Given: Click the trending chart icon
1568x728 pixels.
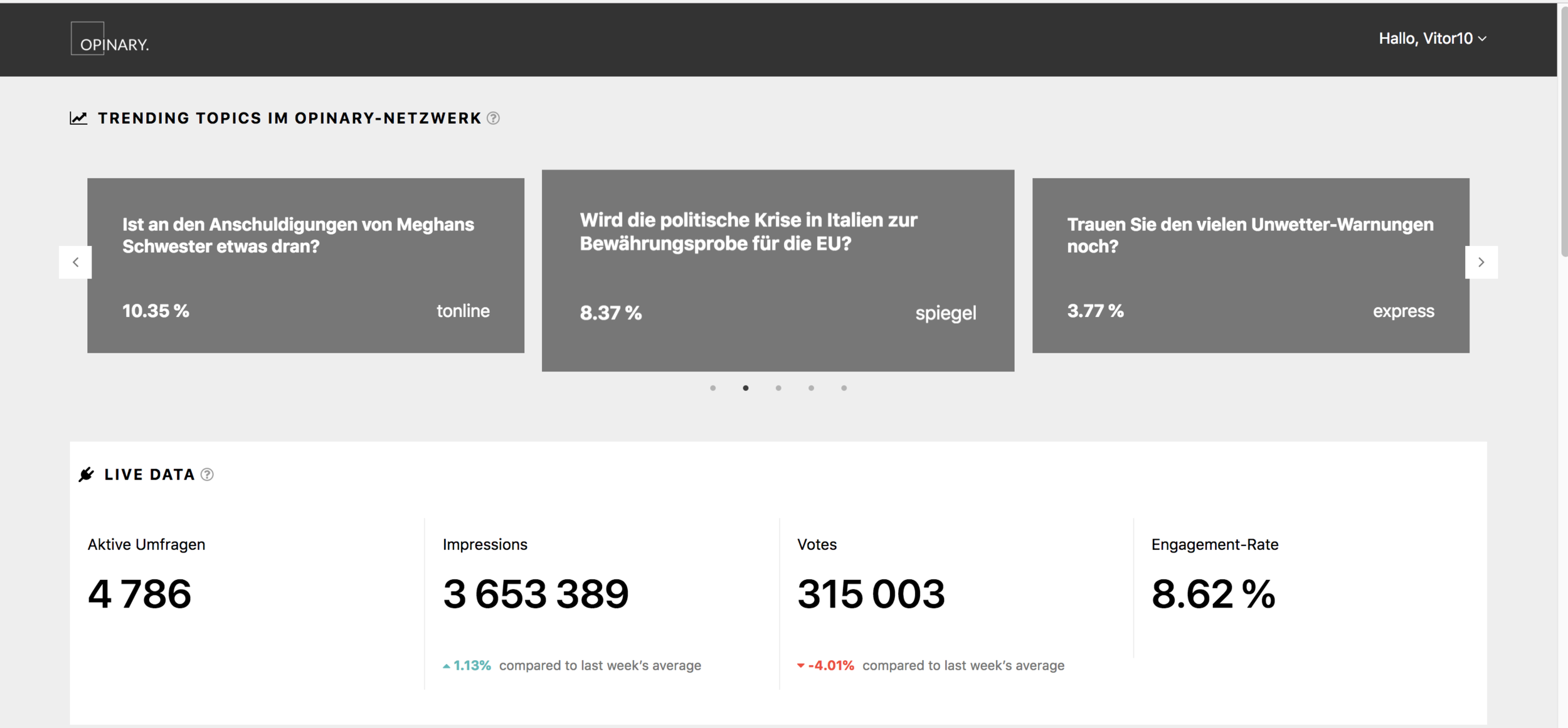Looking at the screenshot, I should click(78, 118).
